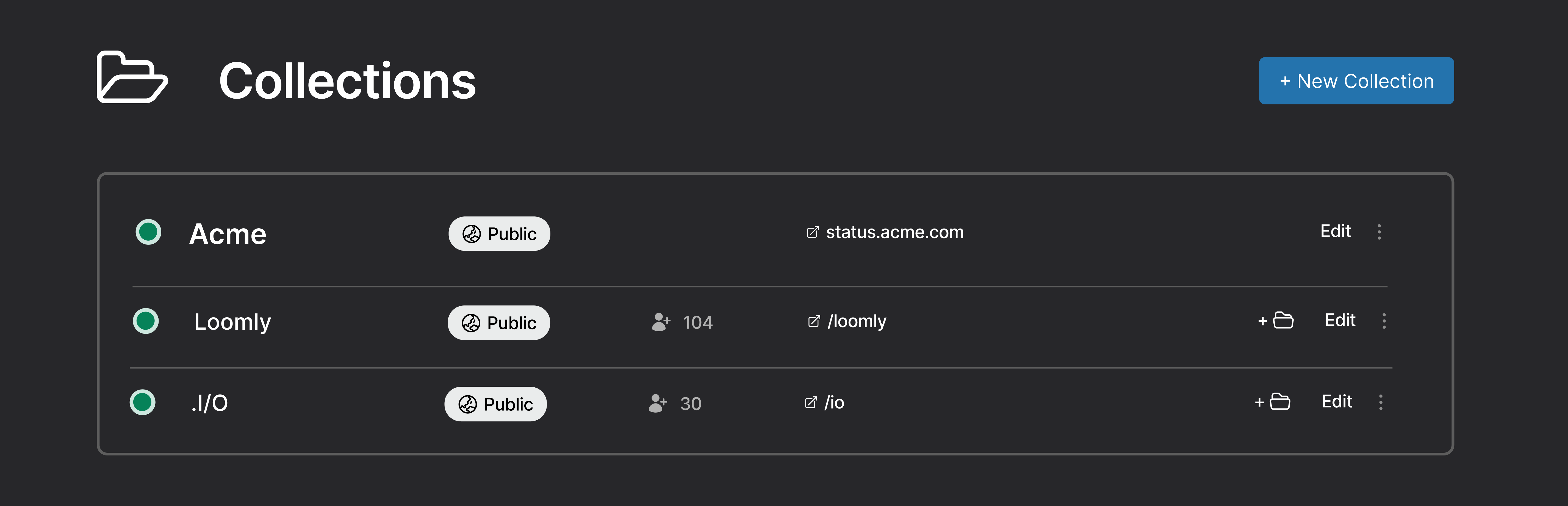Image resolution: width=1568 pixels, height=506 pixels.
Task: Click the add-member icon on the .I/O row
Action: pos(657,403)
